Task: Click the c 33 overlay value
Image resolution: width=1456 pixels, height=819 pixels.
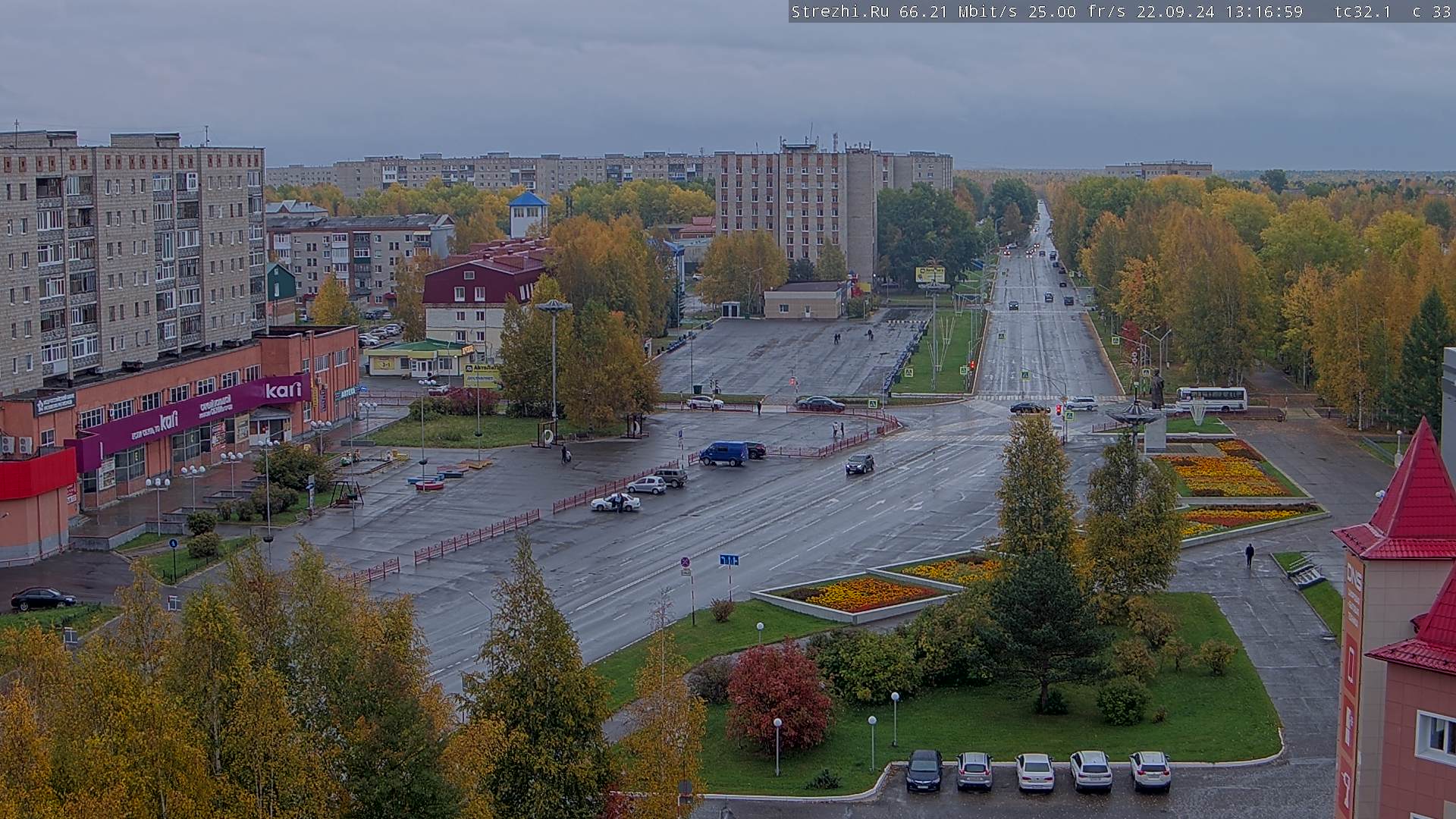Action: tap(1431, 11)
